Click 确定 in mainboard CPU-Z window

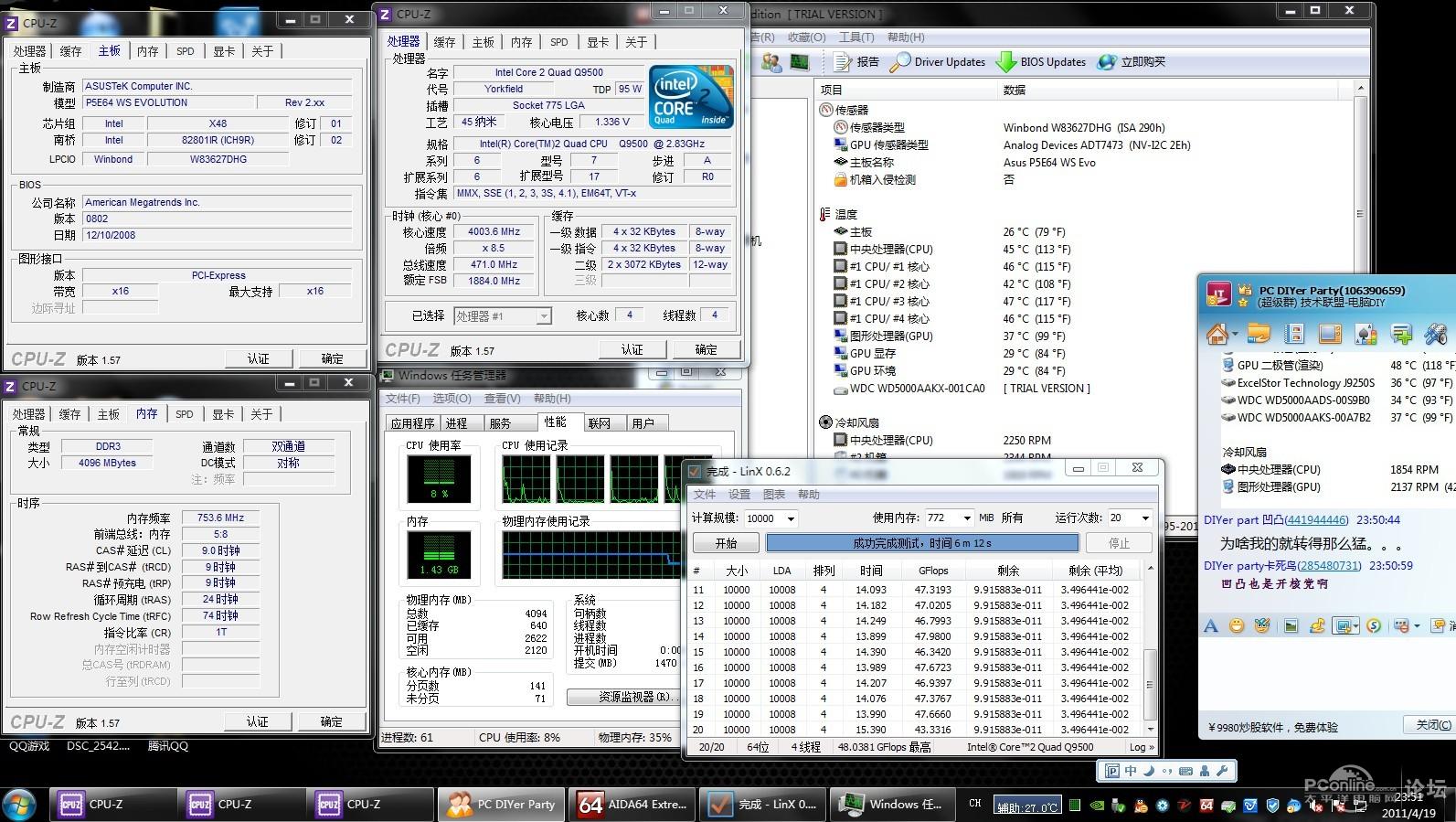(333, 358)
